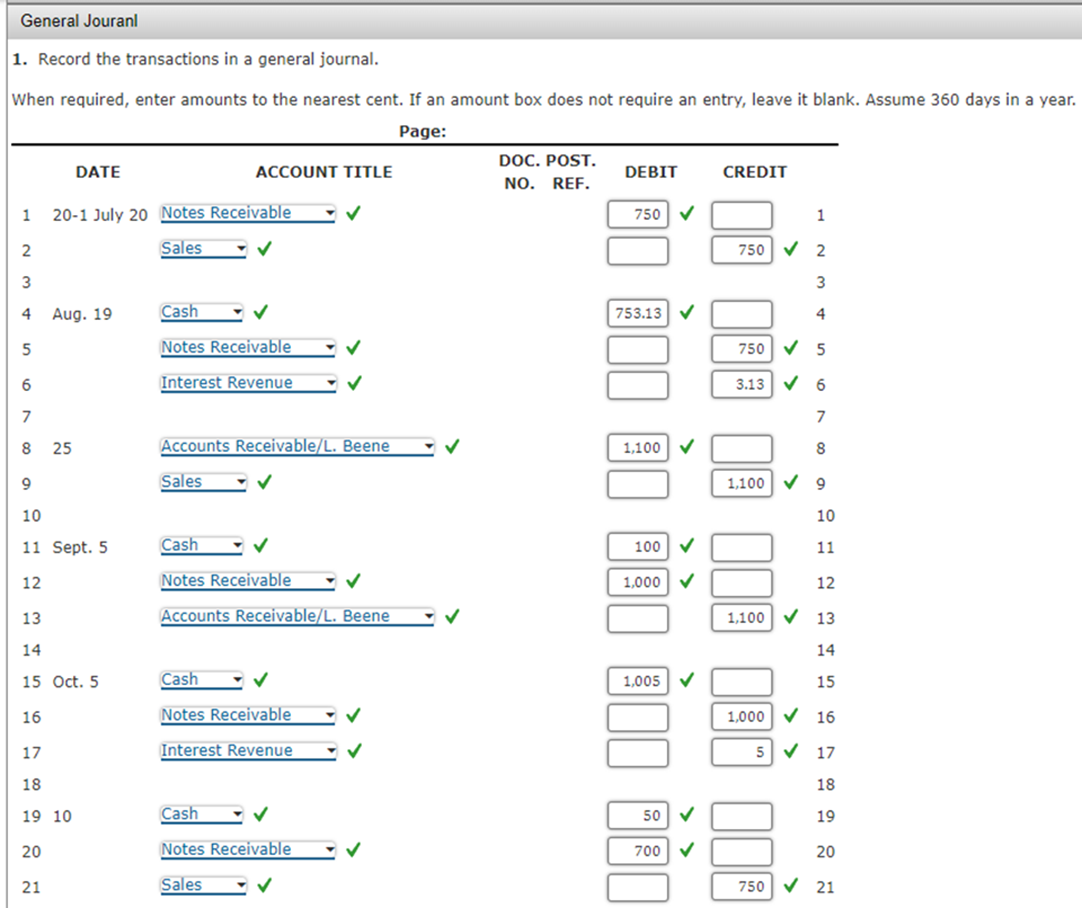Click the checkmark beside Sales credit 750 on line 21
The image size is (1082, 908).
click(x=791, y=886)
